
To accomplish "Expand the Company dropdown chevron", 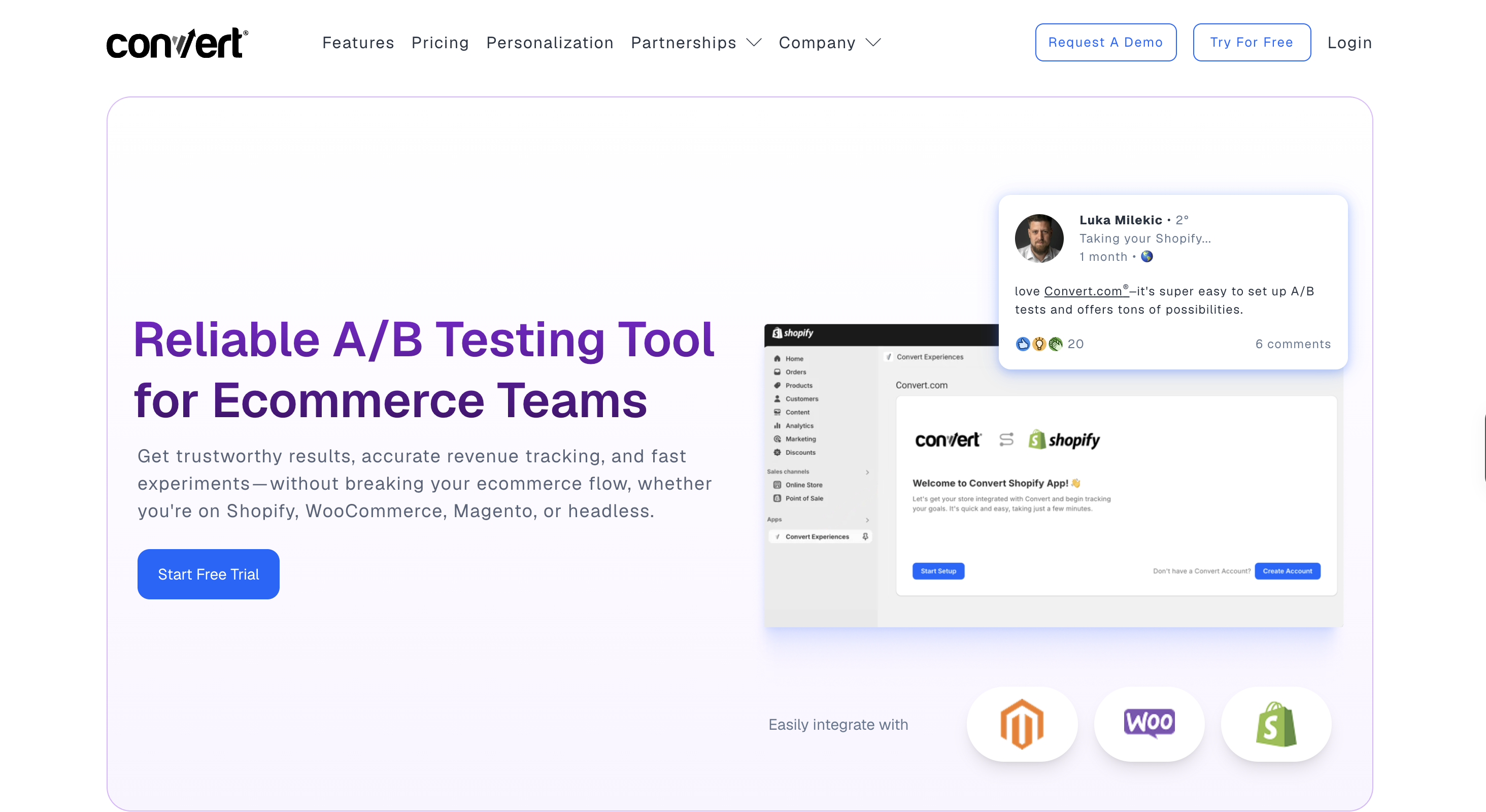I will (x=873, y=43).
